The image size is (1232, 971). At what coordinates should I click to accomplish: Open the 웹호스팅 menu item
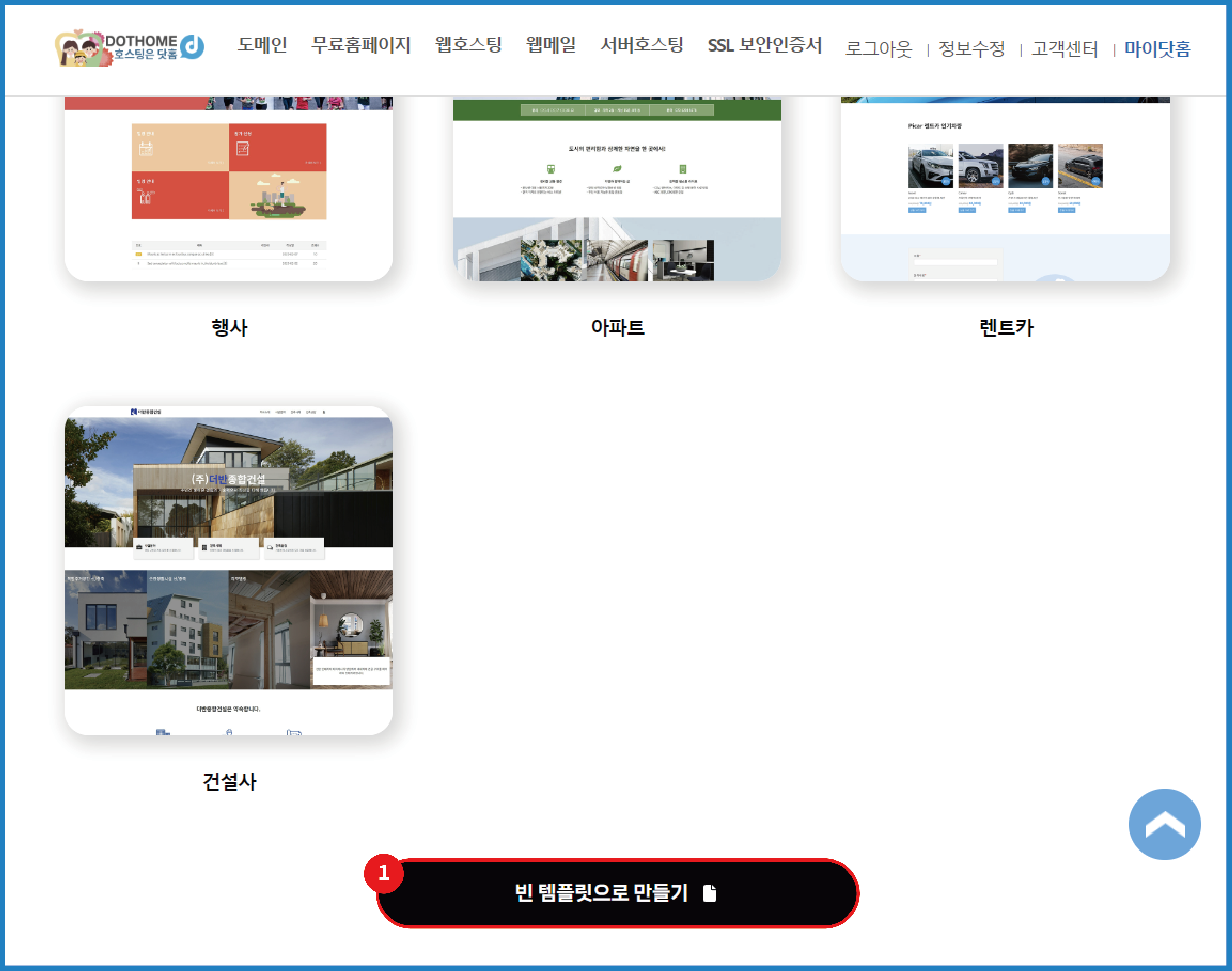[467, 47]
